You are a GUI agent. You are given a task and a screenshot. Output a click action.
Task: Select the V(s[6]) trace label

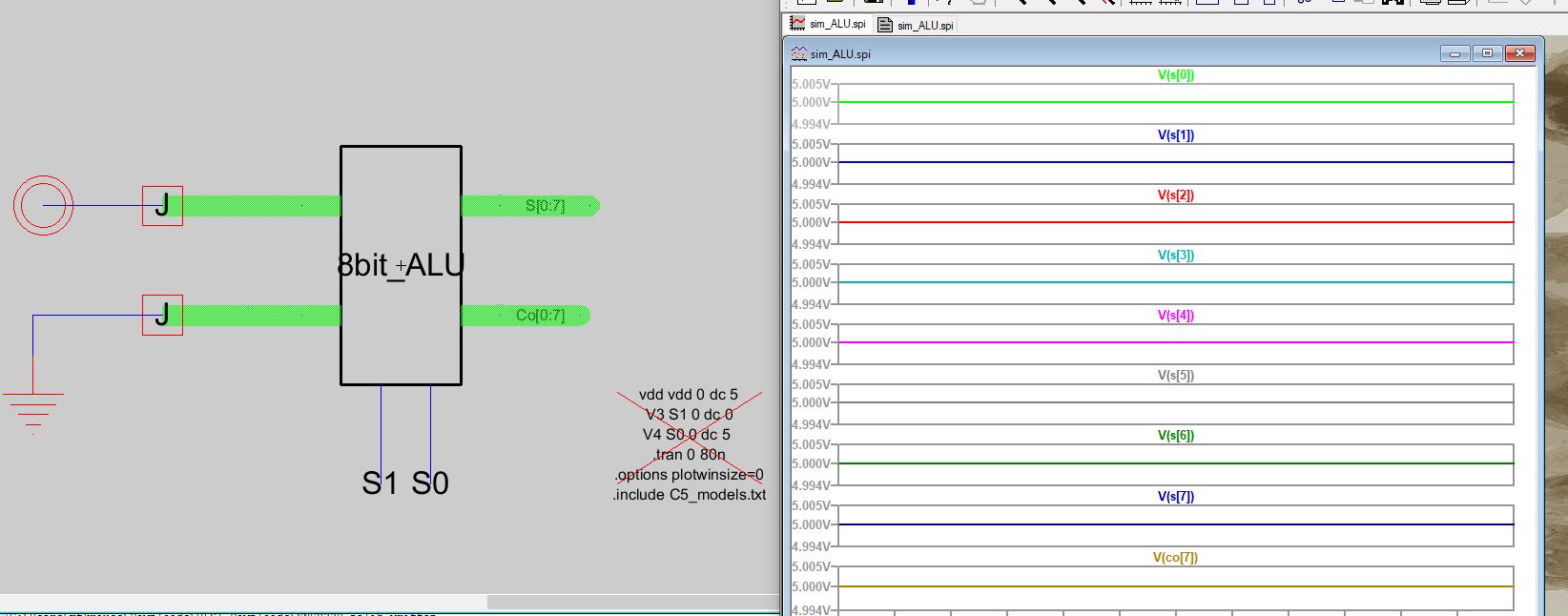pyautogui.click(x=1175, y=436)
